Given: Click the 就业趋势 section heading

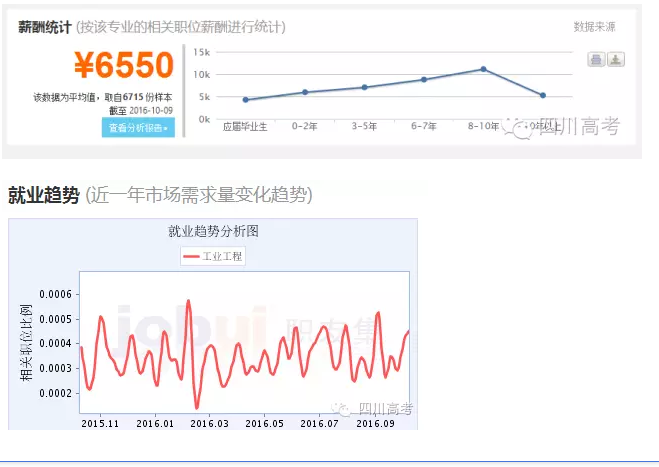Looking at the screenshot, I should pyautogui.click(x=43, y=195).
